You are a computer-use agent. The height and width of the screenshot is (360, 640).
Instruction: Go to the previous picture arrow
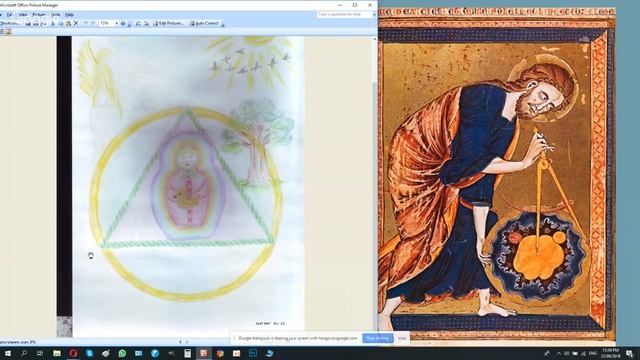click(180, 342)
